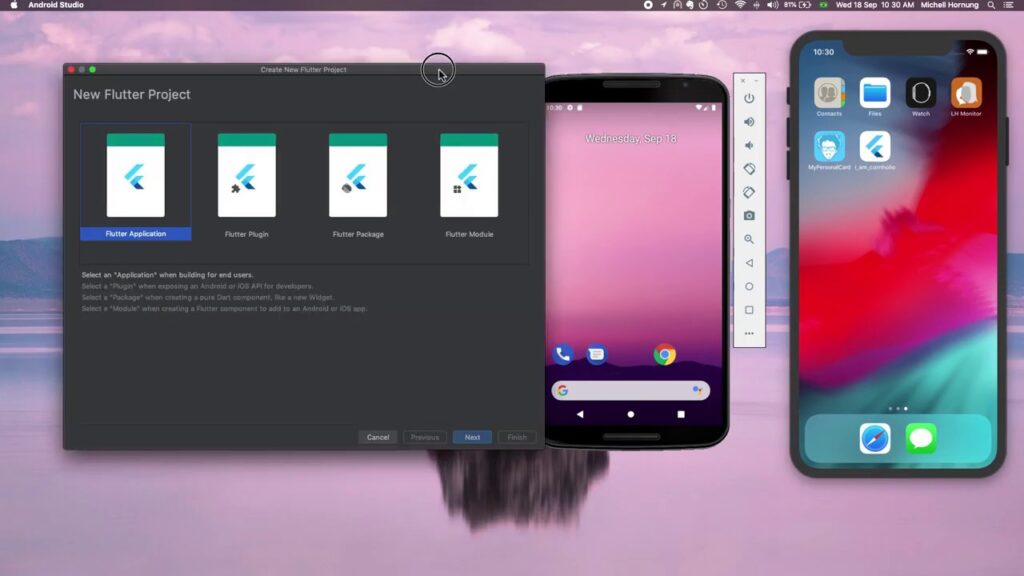Lower emulator volume with Volume Down icon
The width and height of the screenshot is (1024, 576).
coord(750,145)
